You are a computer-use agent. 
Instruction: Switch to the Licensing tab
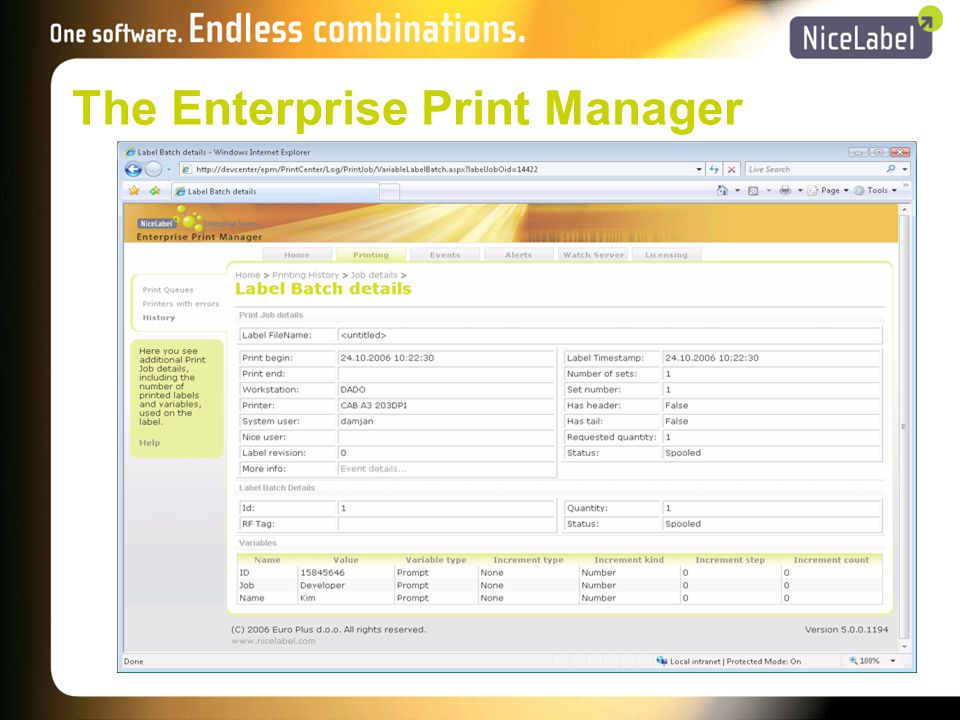click(666, 255)
